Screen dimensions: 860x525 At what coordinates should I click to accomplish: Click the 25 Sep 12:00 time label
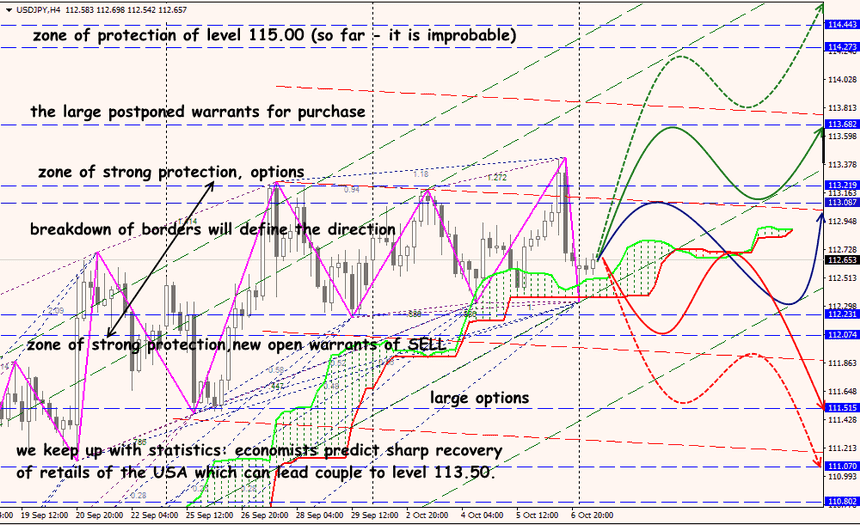coord(209,516)
